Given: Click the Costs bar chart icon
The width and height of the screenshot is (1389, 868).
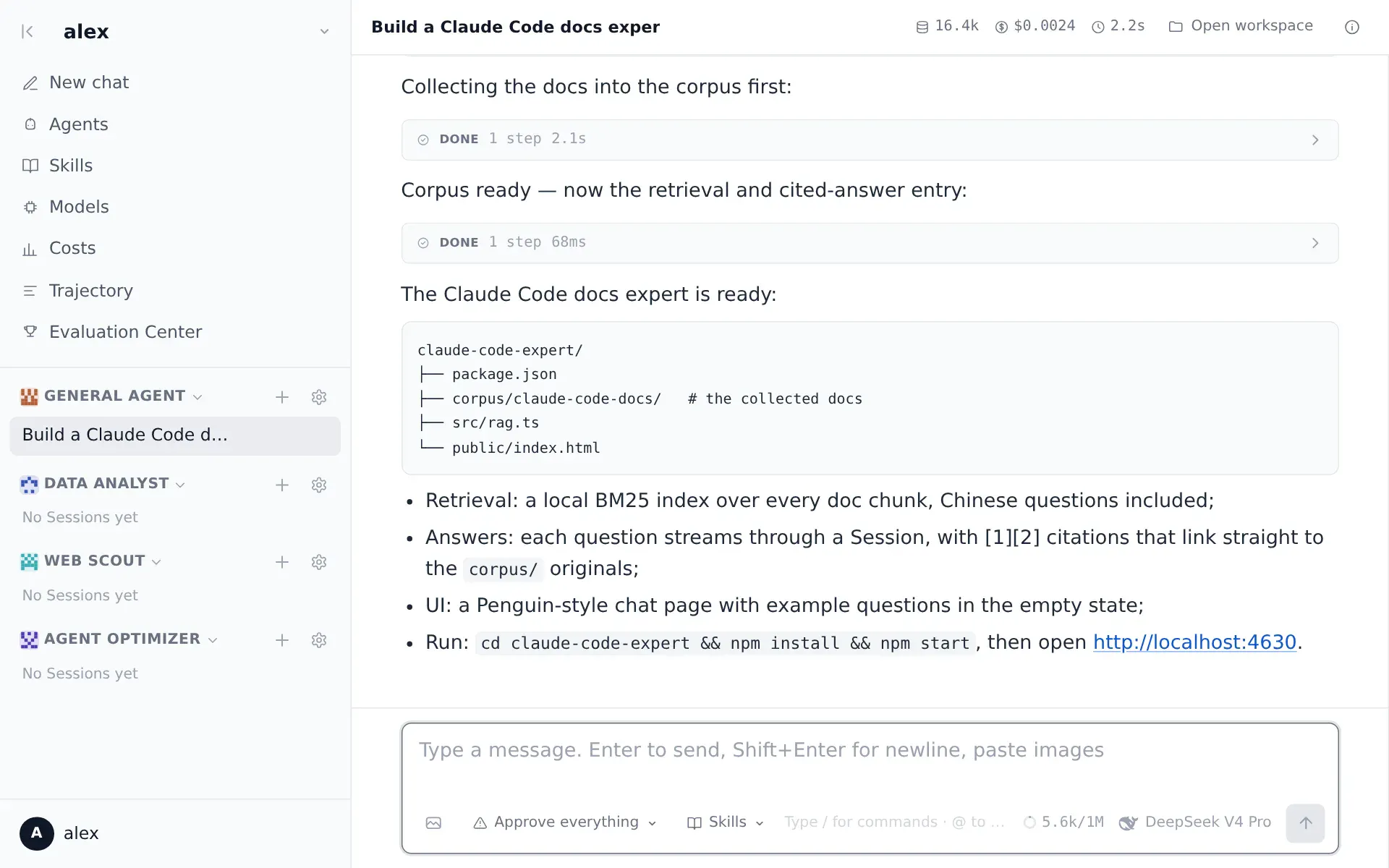Looking at the screenshot, I should [x=30, y=250].
